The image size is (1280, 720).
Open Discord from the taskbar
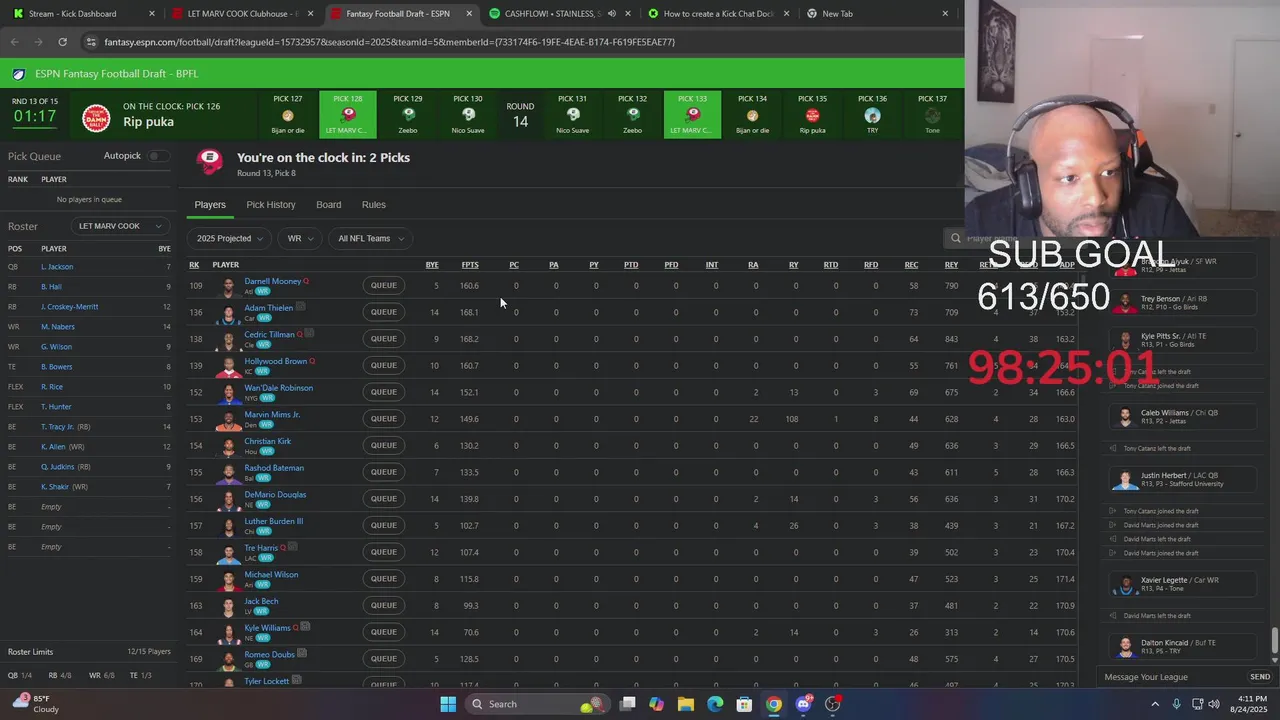pos(803,704)
